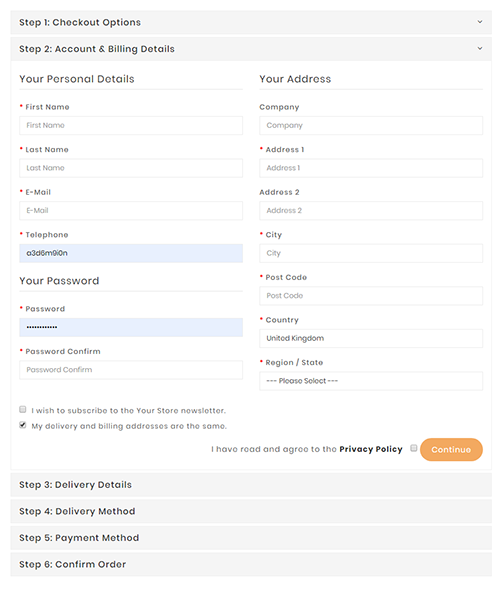Select the Last Name text box
The image size is (504, 589).
pyautogui.click(x=131, y=168)
